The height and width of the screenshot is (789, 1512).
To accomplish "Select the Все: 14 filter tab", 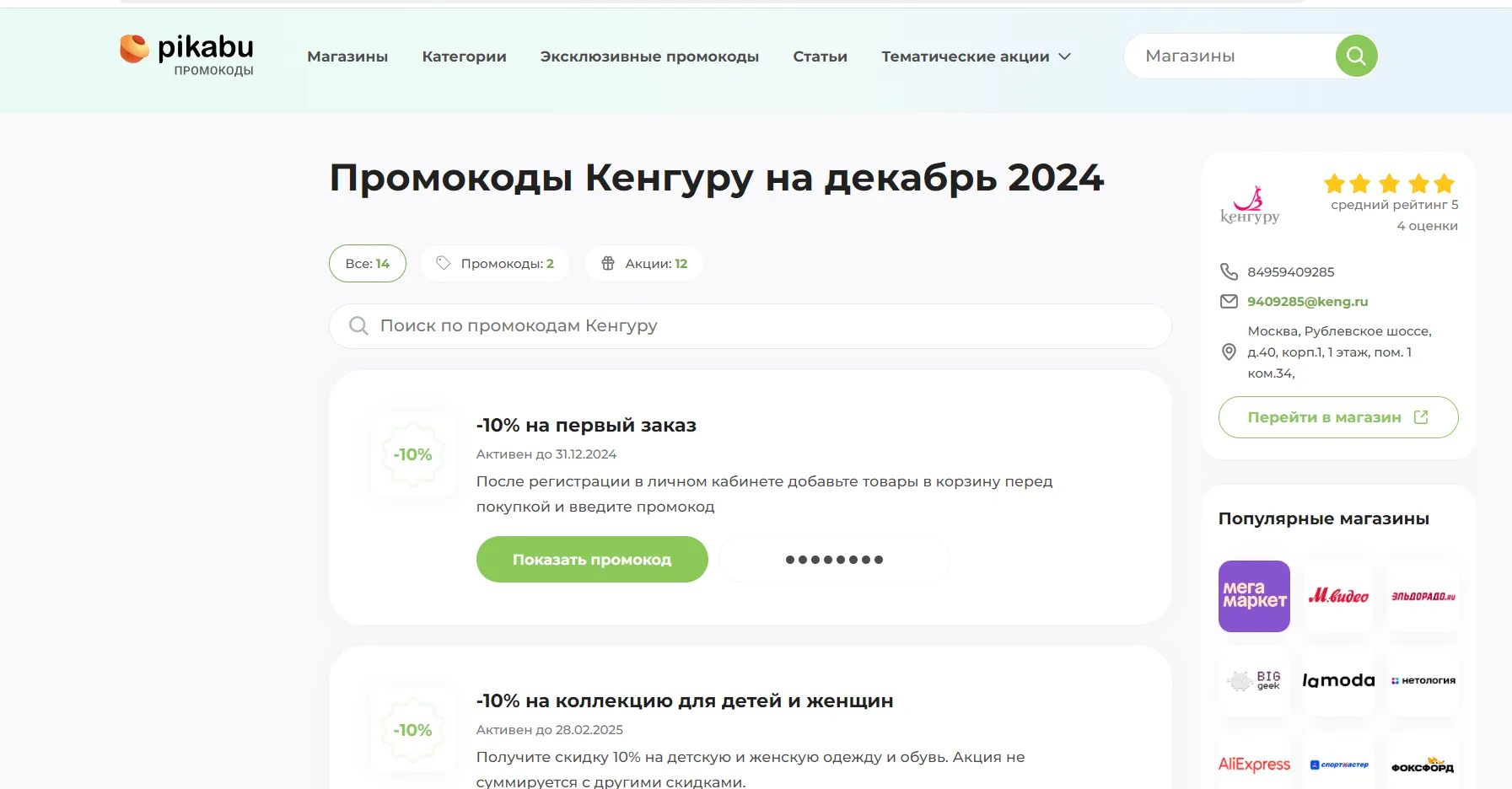I will tap(368, 263).
